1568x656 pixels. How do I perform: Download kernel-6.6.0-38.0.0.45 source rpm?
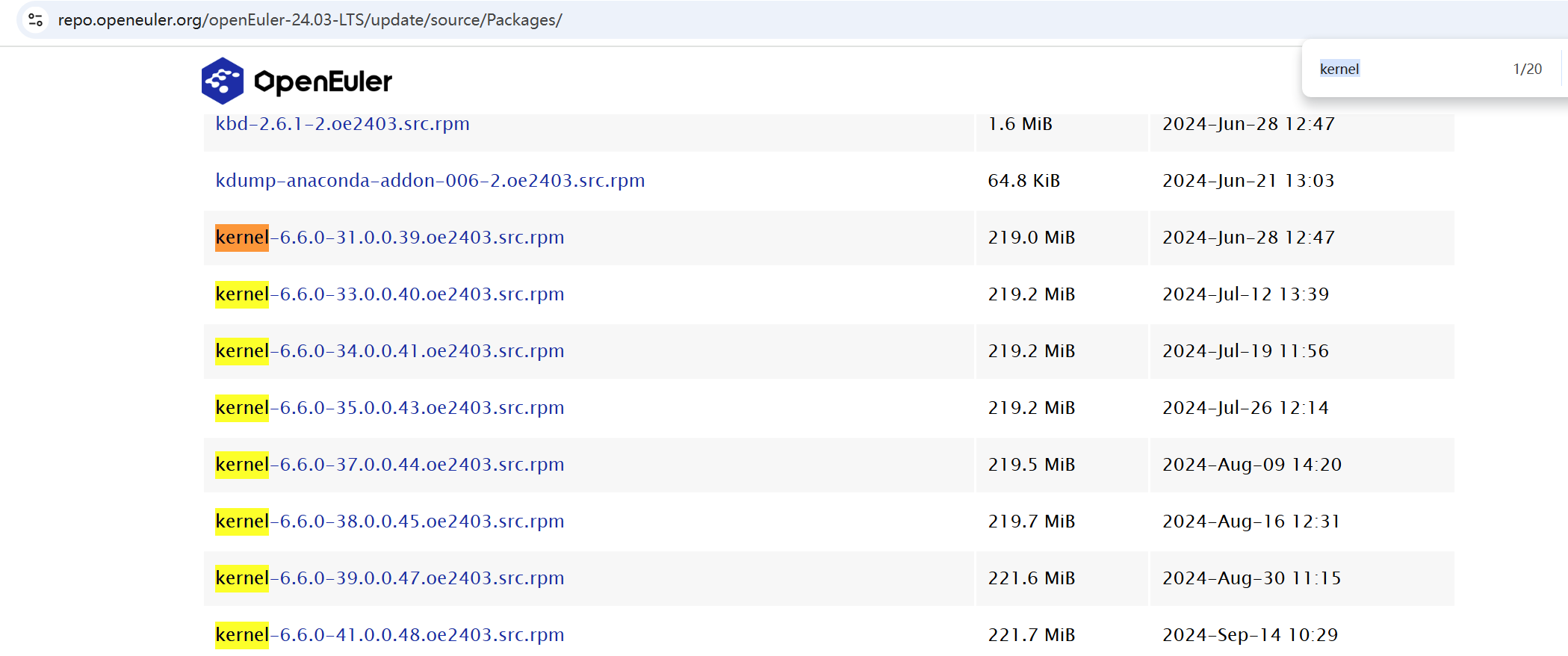[x=389, y=522]
